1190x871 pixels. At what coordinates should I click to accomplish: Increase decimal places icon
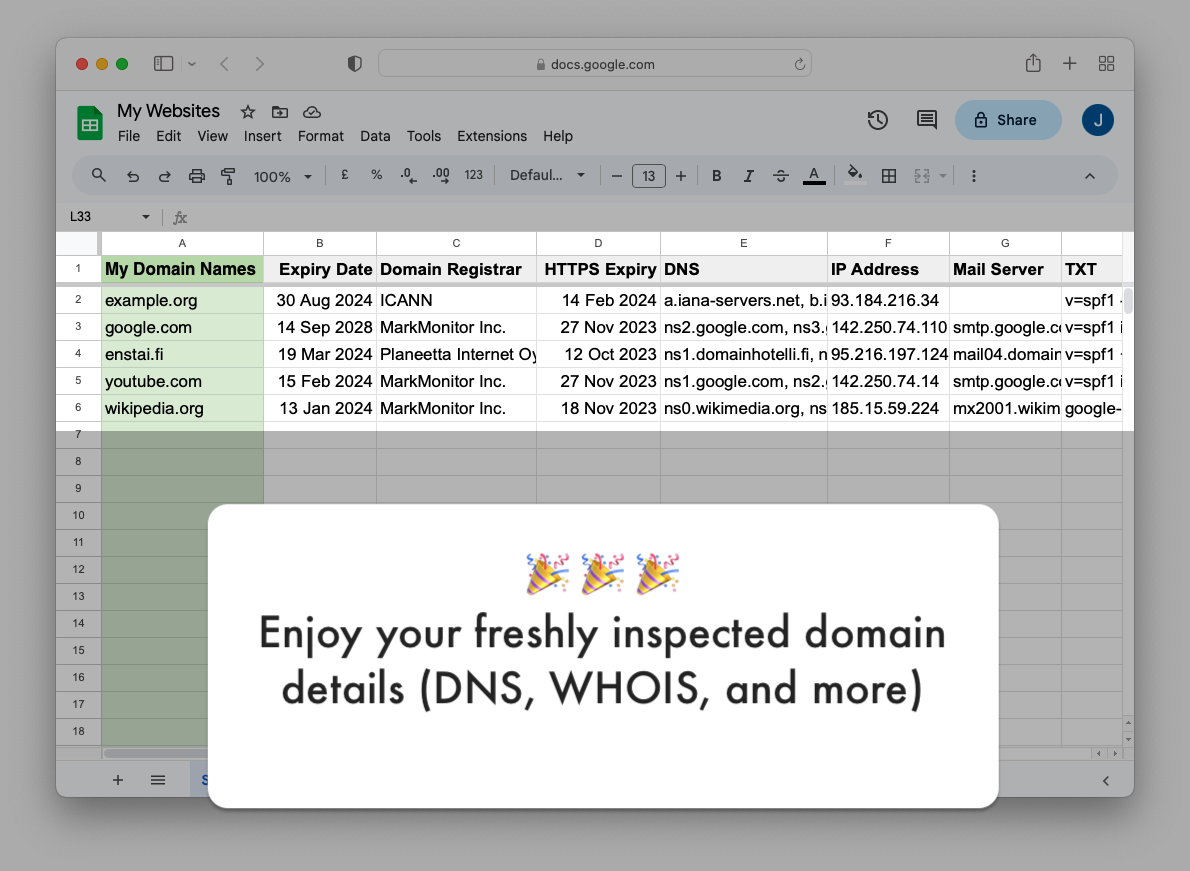441,176
